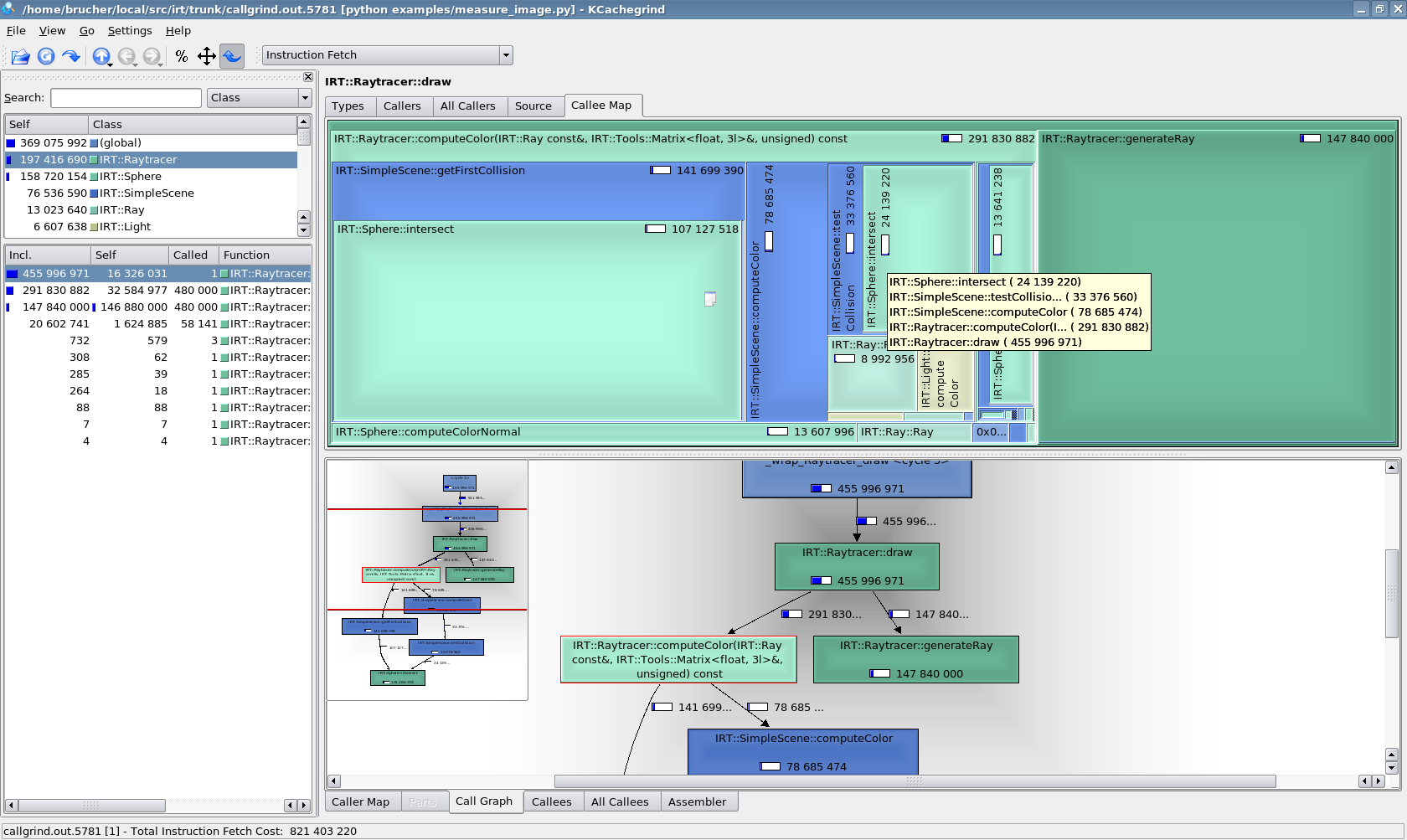
Task: Click the call graph horizontal scrollbar thumb
Action: tap(914, 781)
